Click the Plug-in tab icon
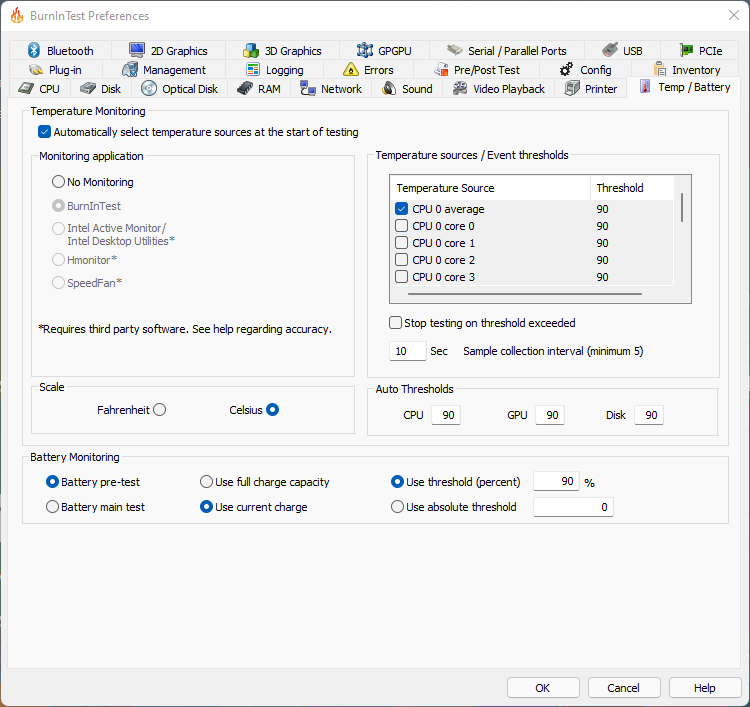 (36, 70)
